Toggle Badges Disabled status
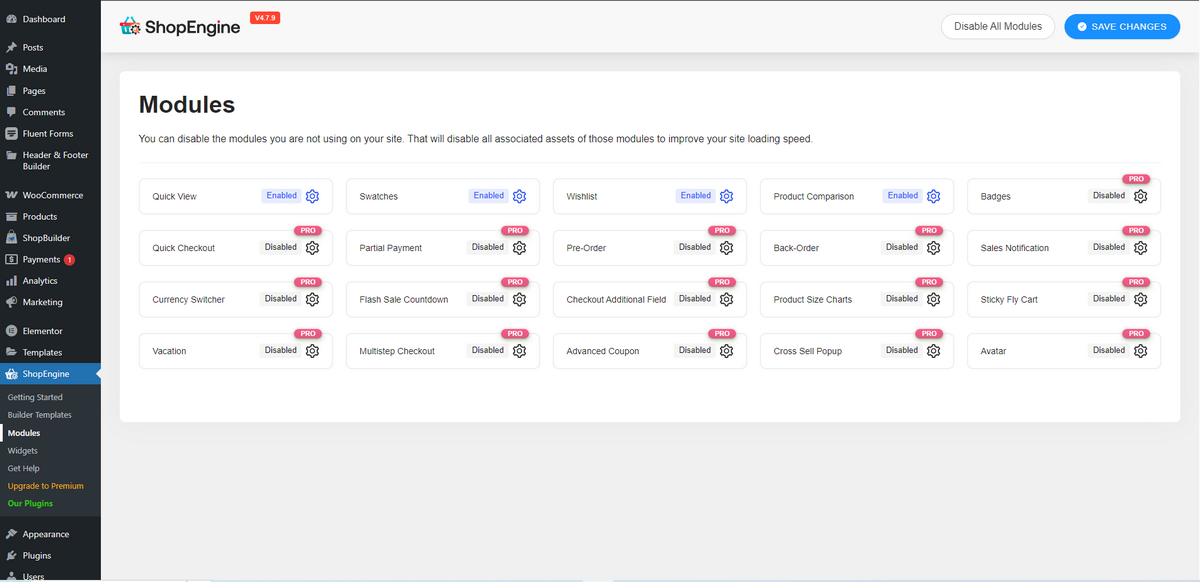The image size is (1200, 582). tap(1109, 196)
